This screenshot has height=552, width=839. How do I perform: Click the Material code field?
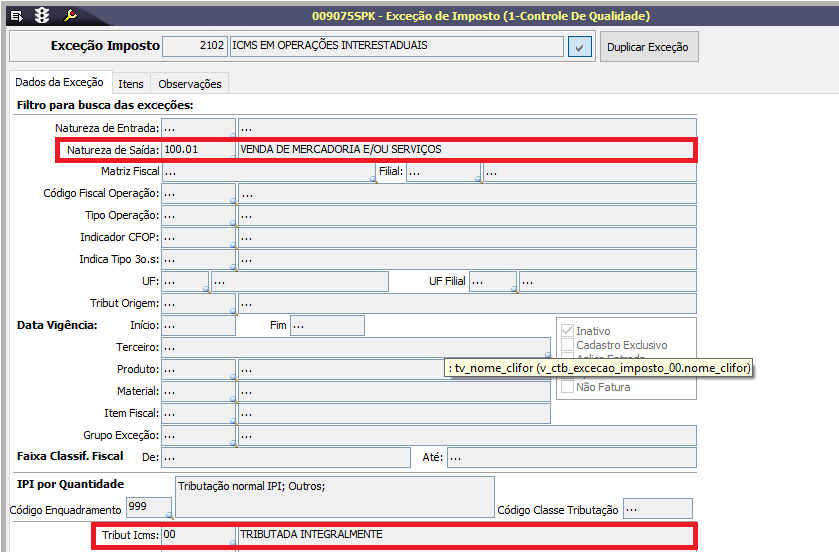pos(198,392)
